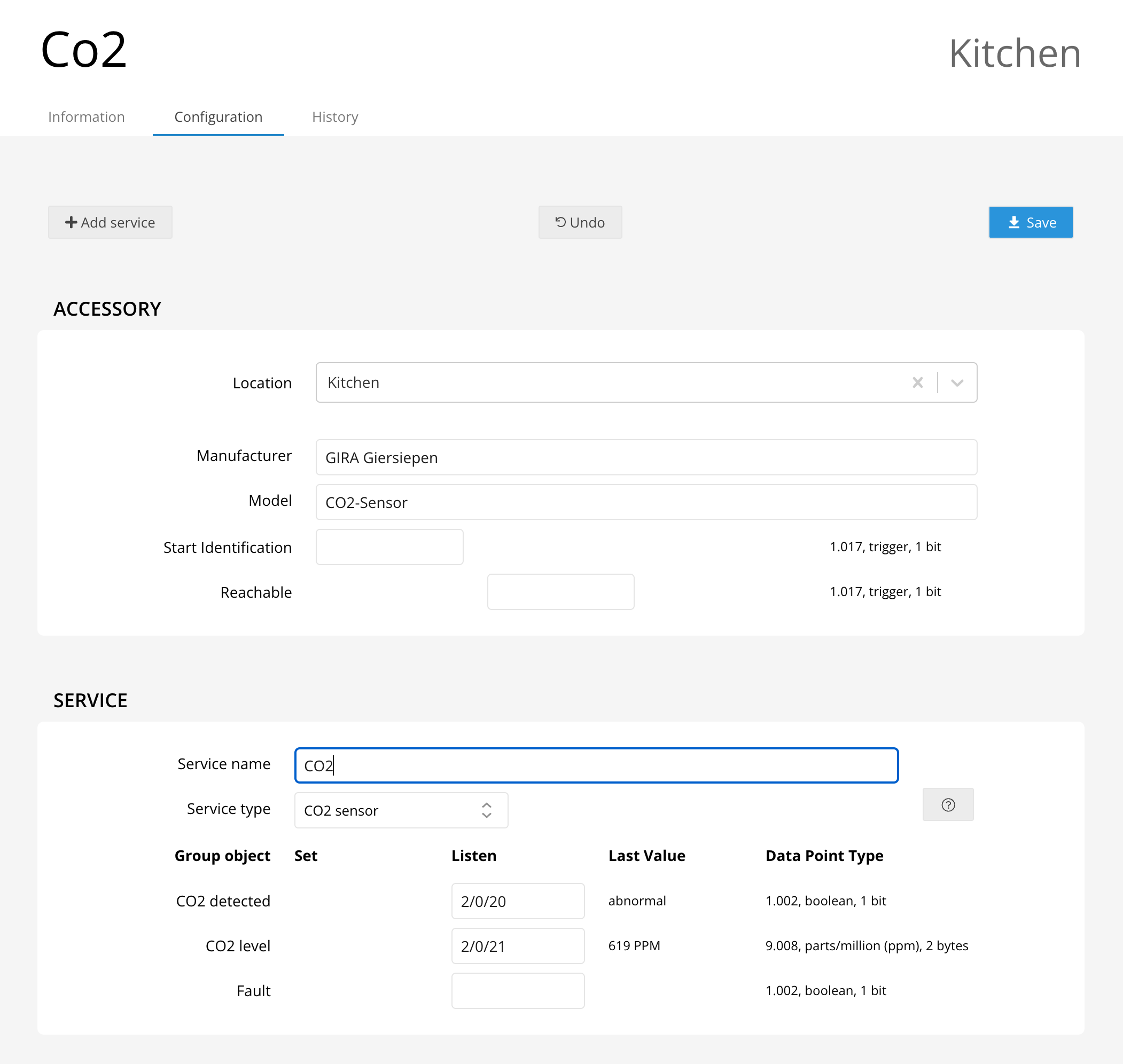Image resolution: width=1123 pixels, height=1064 pixels.
Task: Click the help question mark icon
Action: 948,804
